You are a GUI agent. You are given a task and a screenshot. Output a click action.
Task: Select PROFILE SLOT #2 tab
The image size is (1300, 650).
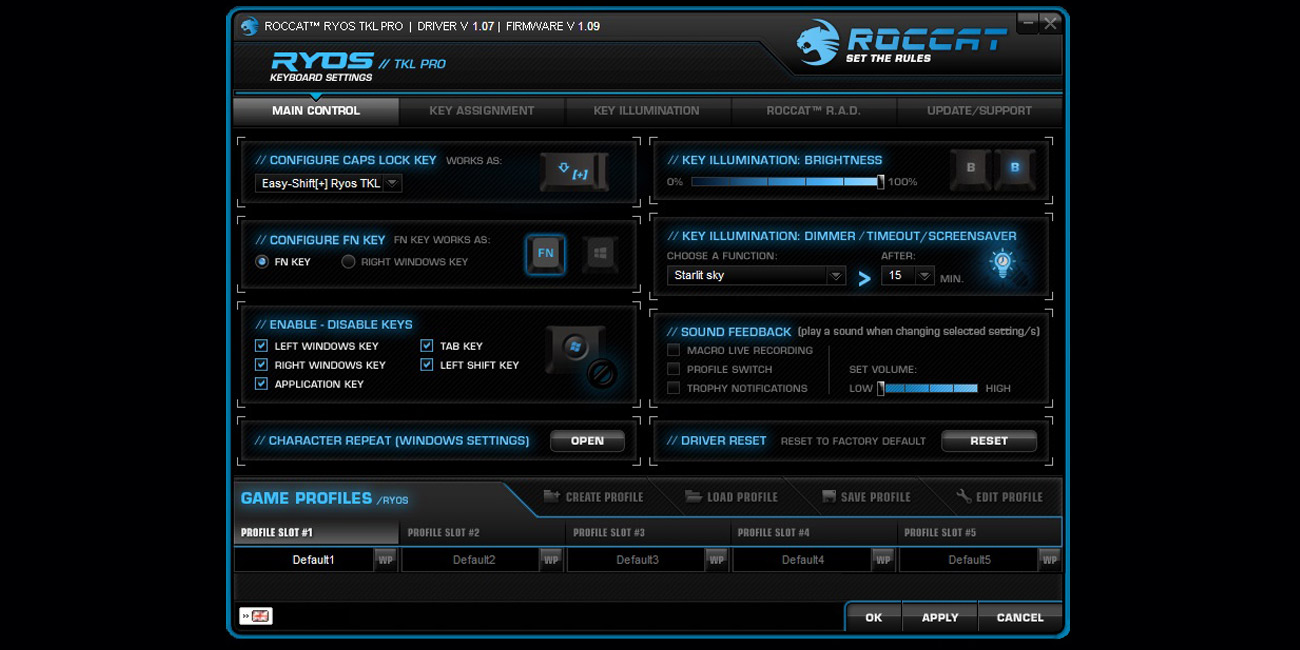click(x=482, y=532)
